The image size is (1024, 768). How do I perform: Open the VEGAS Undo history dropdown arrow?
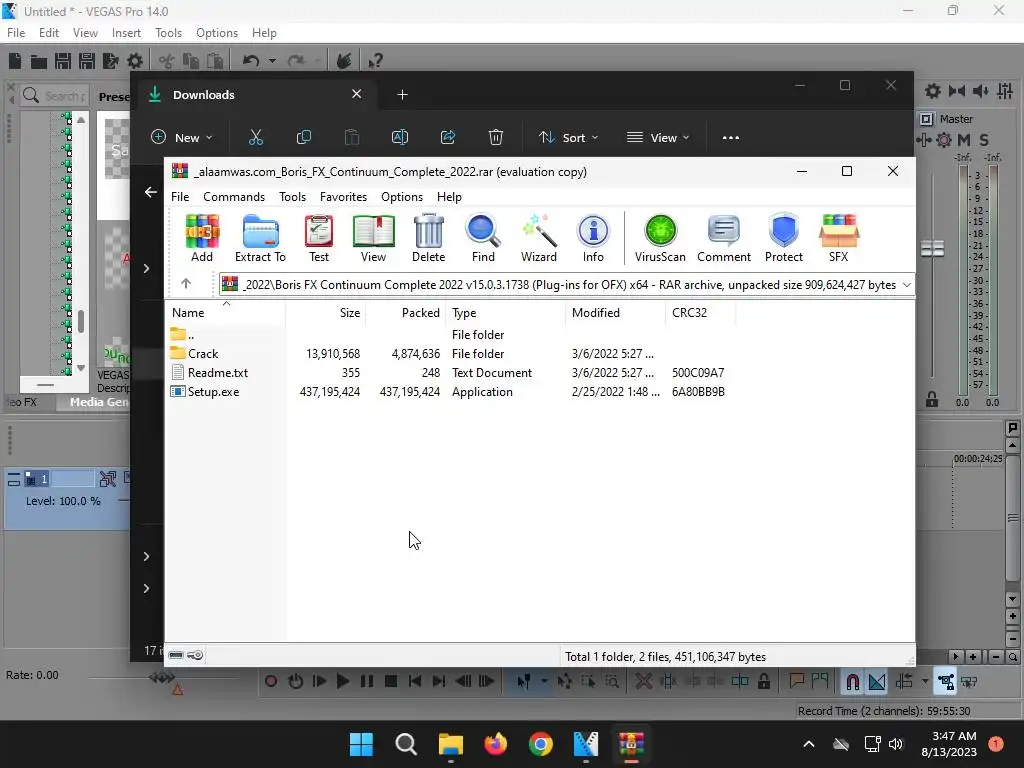[x=272, y=61]
